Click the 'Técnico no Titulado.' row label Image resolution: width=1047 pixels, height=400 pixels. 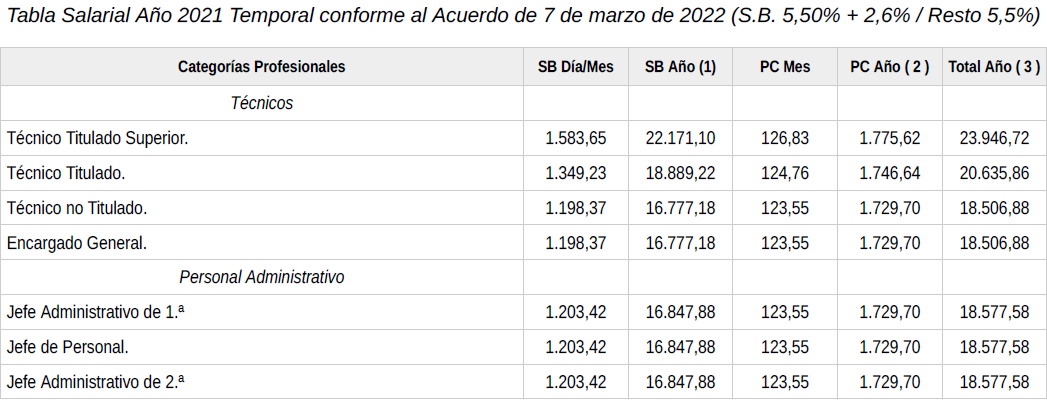77,208
